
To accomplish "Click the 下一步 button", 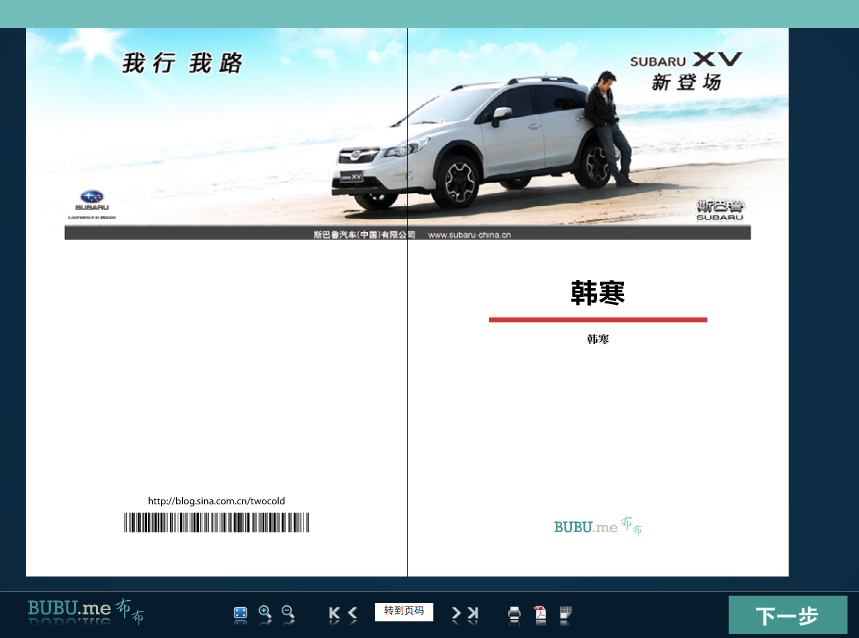I will (x=787, y=615).
